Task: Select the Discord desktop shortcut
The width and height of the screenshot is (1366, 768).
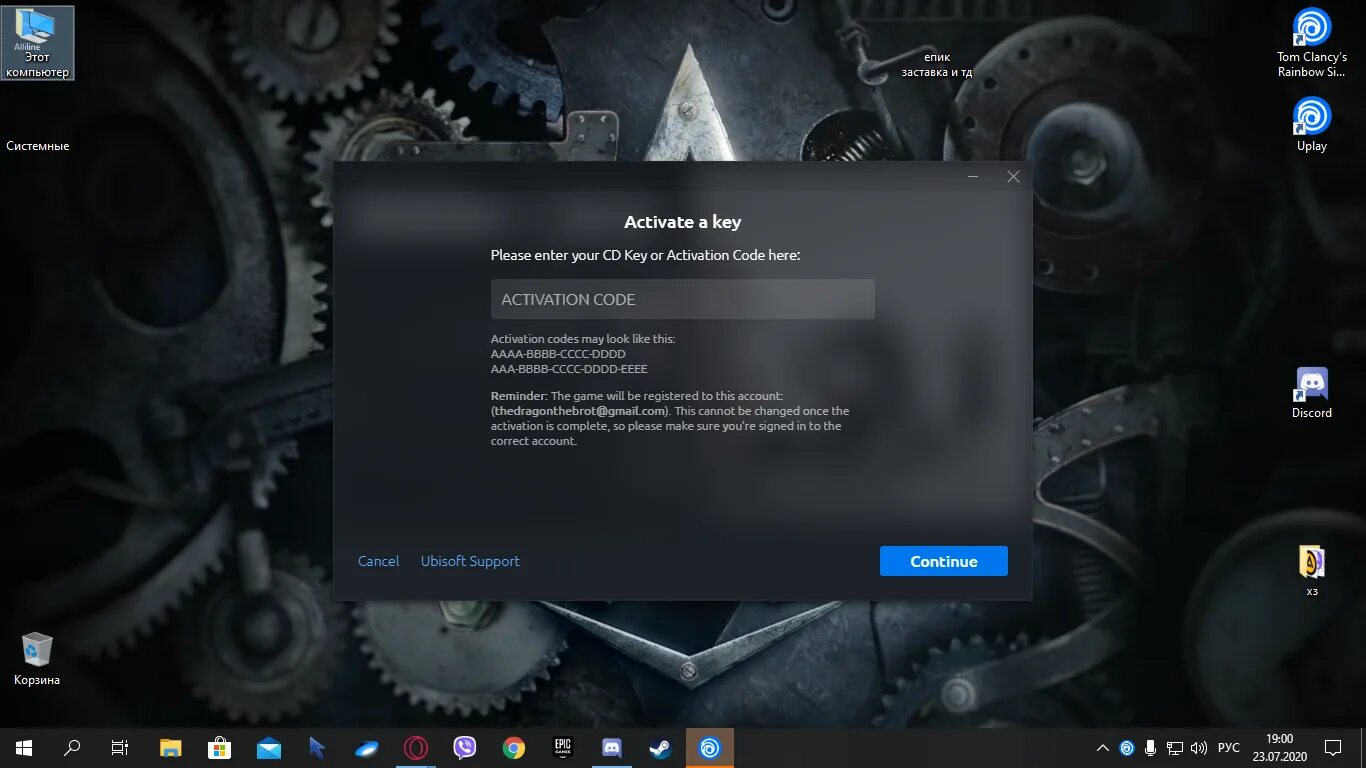Action: [1311, 392]
